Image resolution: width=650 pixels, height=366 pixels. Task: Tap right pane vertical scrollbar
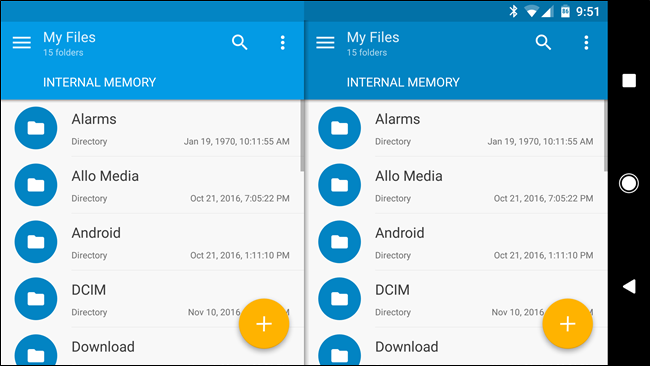(606, 136)
